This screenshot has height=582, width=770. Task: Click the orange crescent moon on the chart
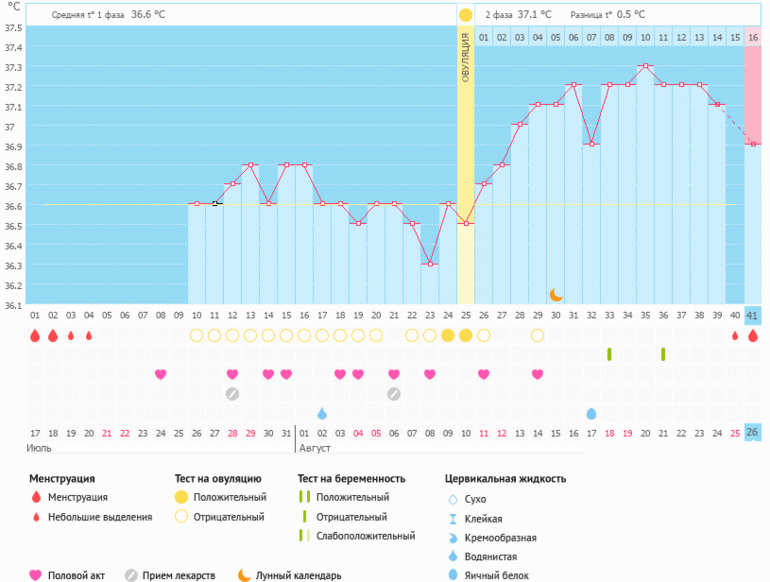point(556,294)
